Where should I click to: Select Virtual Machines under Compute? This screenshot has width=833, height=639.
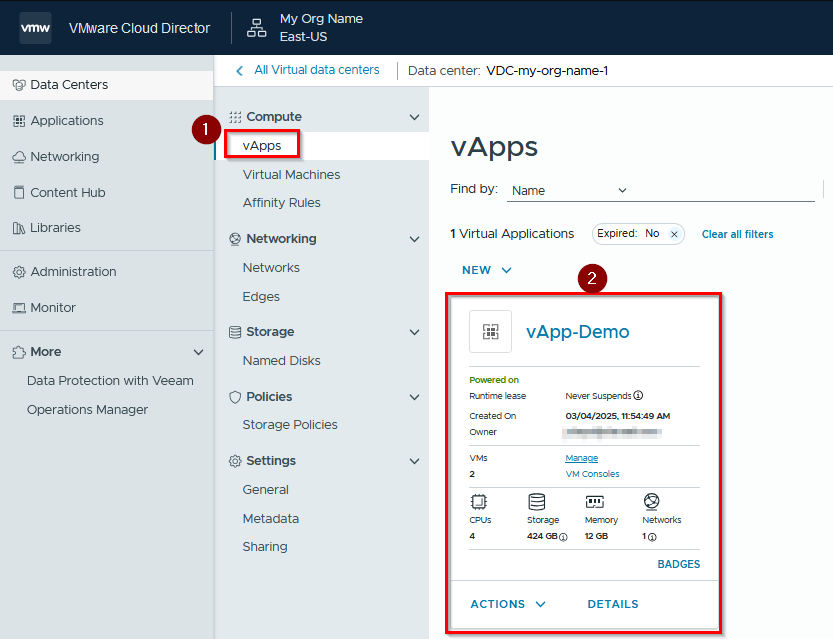[x=291, y=175]
